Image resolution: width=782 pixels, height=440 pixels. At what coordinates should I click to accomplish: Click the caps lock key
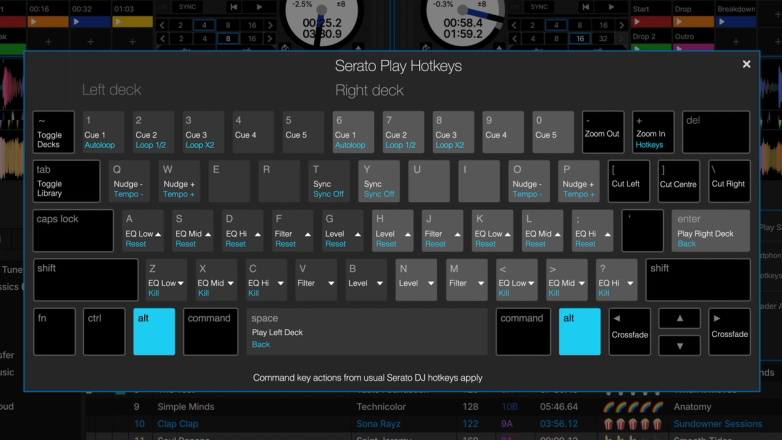click(73, 230)
